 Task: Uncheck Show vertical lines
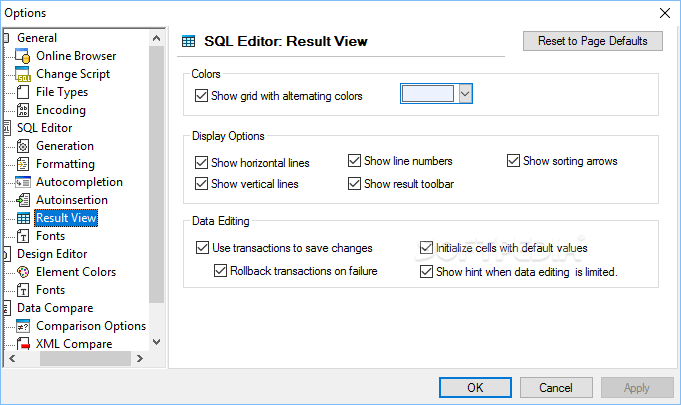(201, 184)
